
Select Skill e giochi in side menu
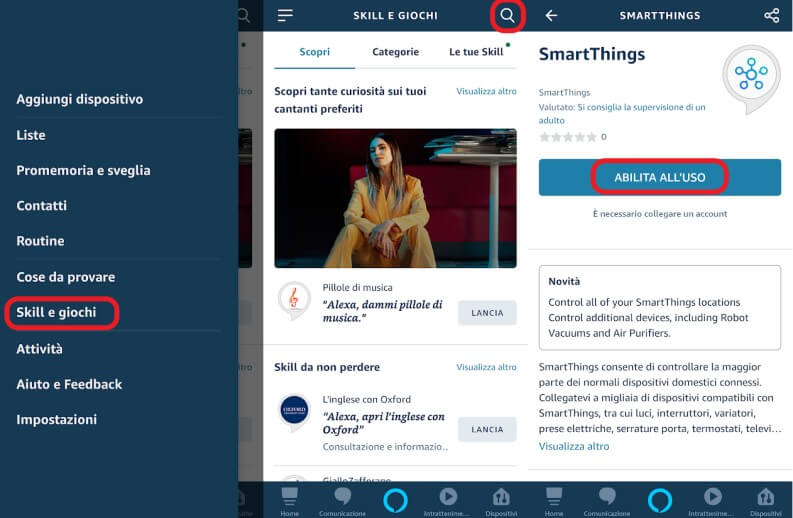[x=56, y=313]
